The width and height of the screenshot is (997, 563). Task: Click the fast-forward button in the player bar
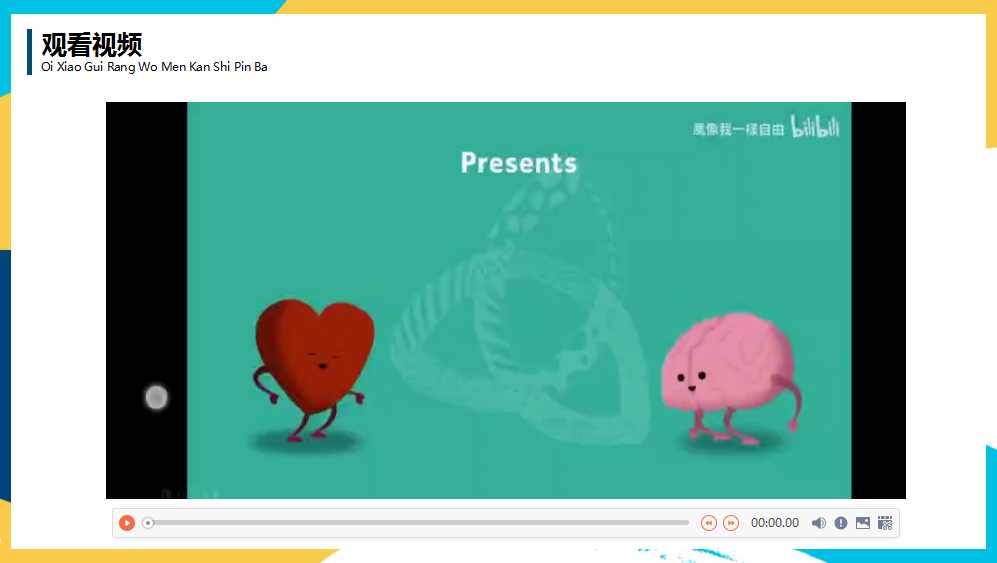(x=731, y=523)
